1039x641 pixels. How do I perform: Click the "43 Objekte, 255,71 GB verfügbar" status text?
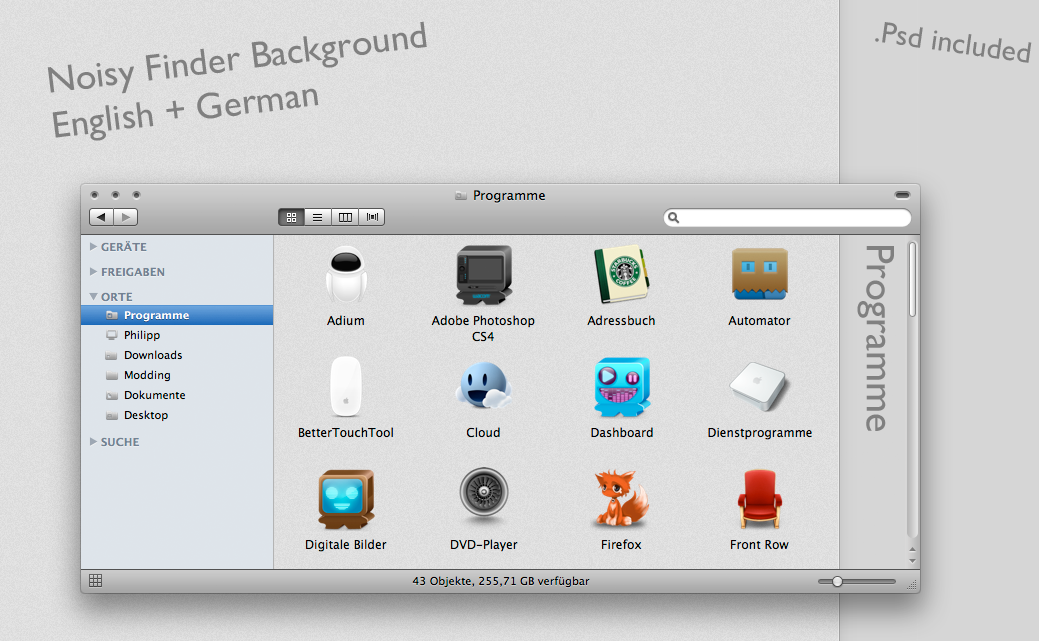pos(500,581)
